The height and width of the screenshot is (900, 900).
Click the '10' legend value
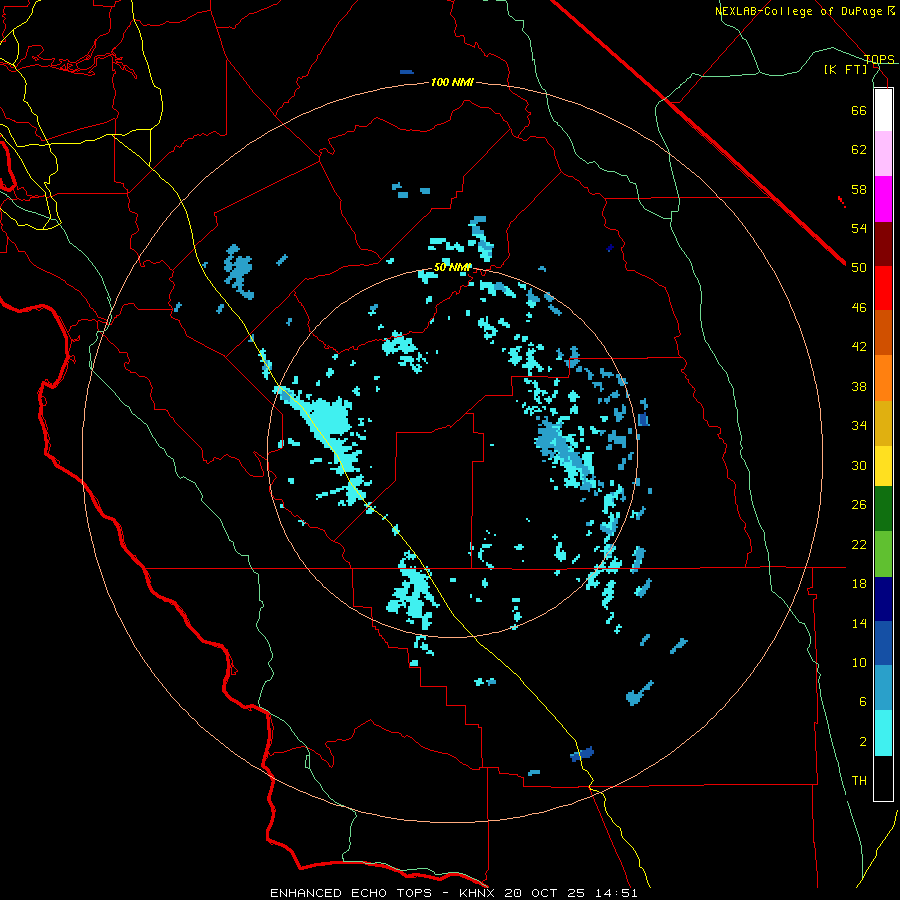[x=859, y=663]
